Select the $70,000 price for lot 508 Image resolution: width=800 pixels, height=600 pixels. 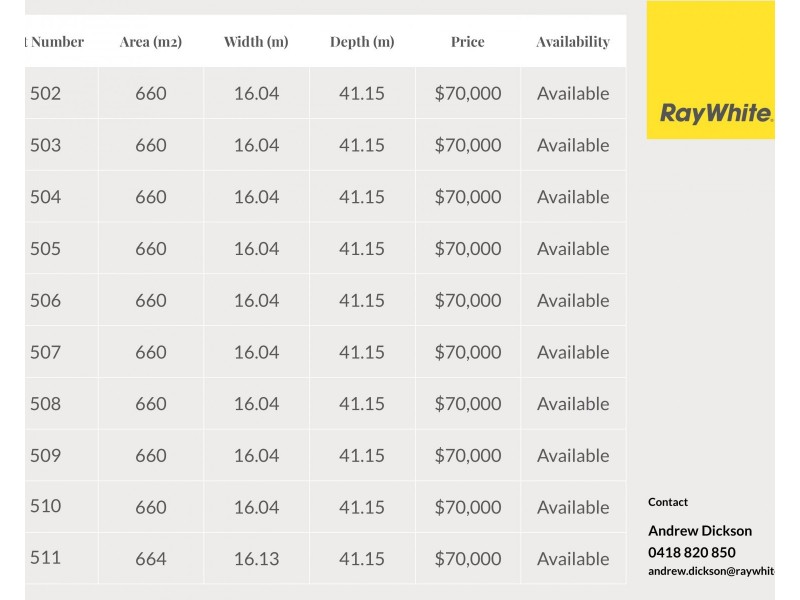467,404
